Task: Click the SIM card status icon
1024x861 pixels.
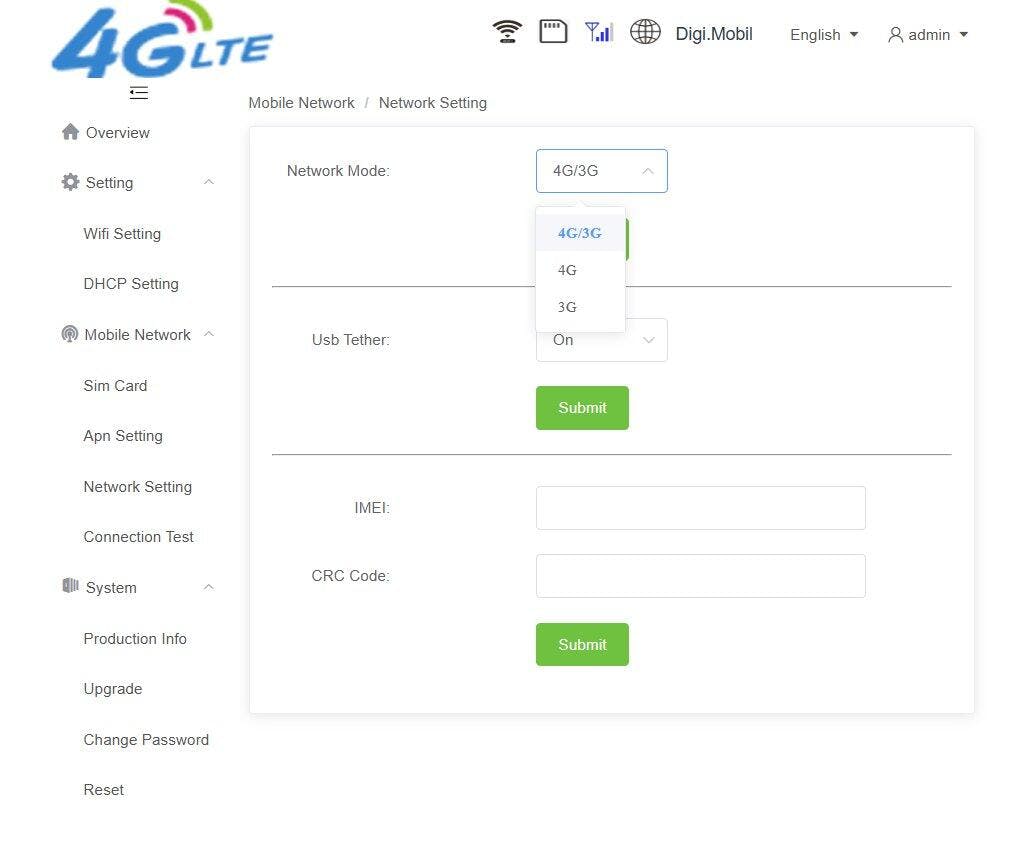Action: 553,32
